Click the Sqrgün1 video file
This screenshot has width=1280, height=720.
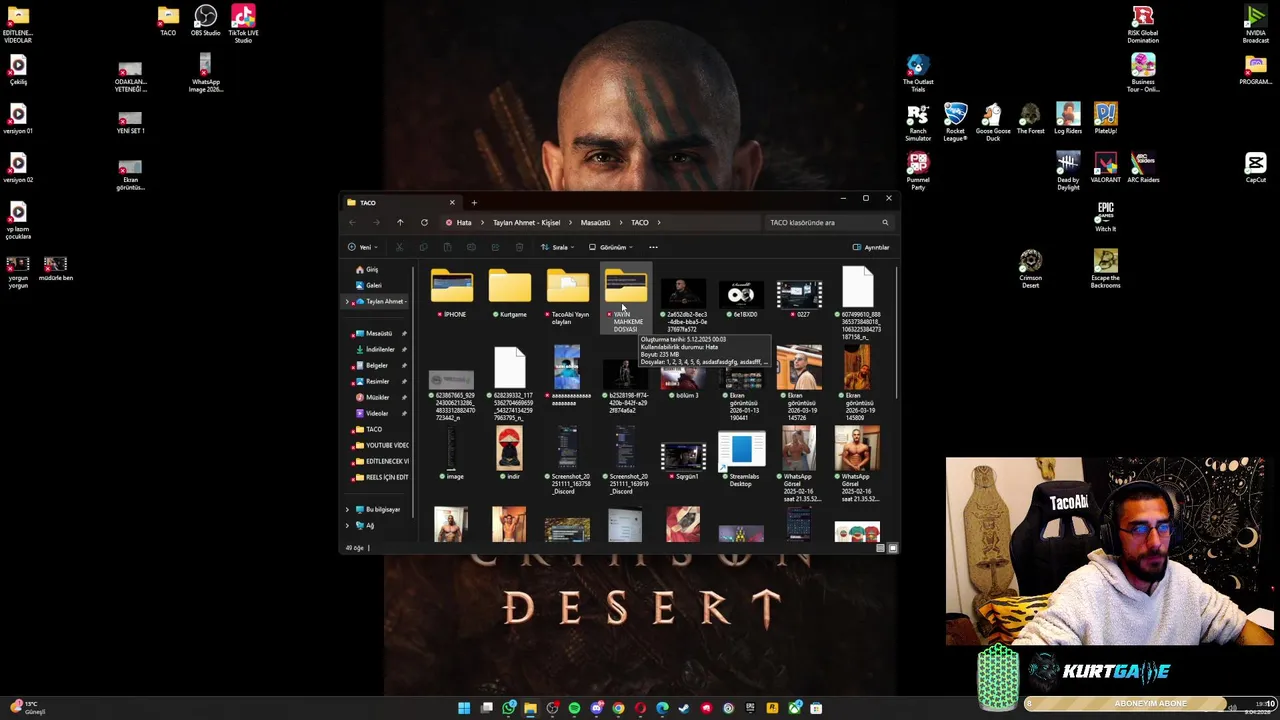tap(684, 460)
